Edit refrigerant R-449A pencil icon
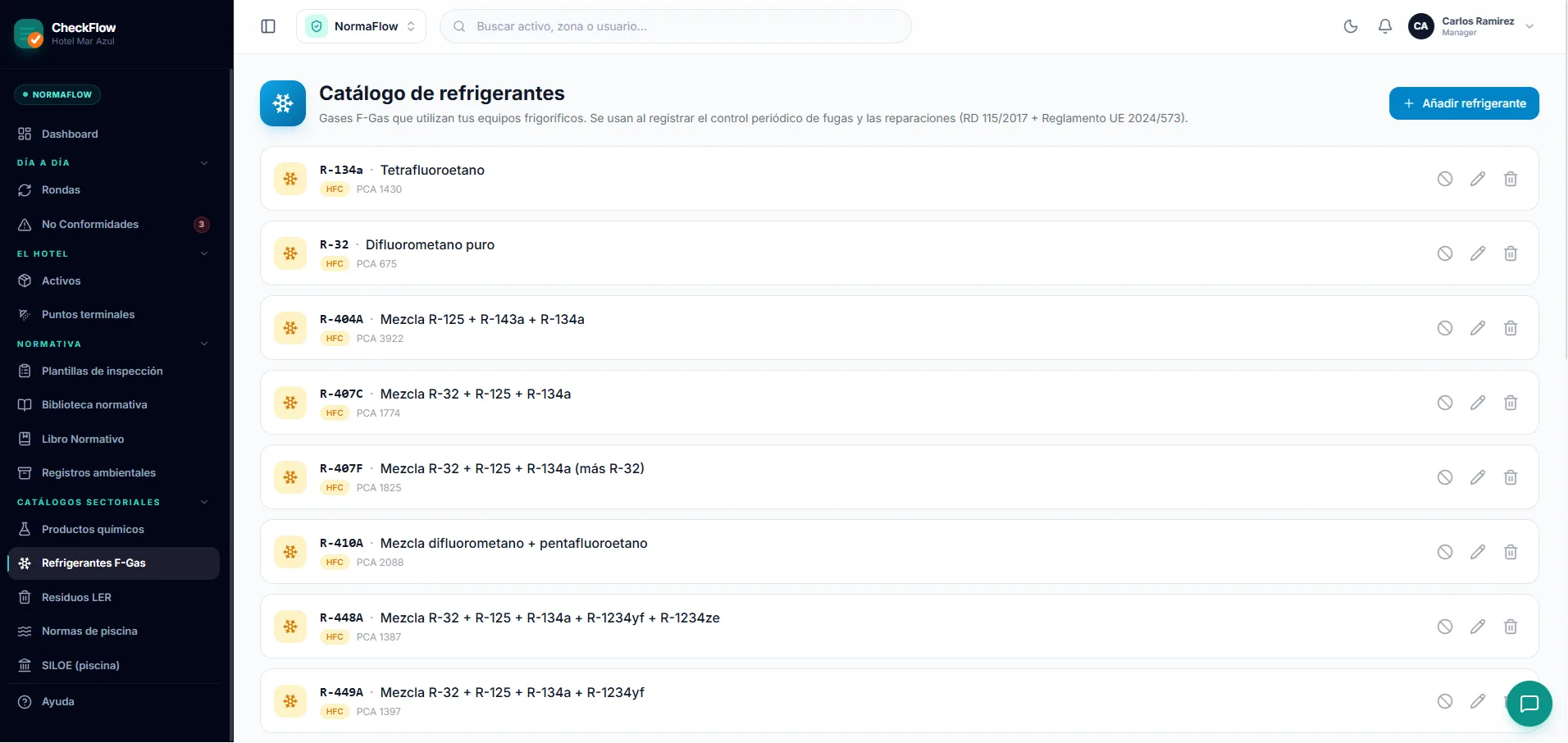The image size is (1568, 743). (1478, 701)
